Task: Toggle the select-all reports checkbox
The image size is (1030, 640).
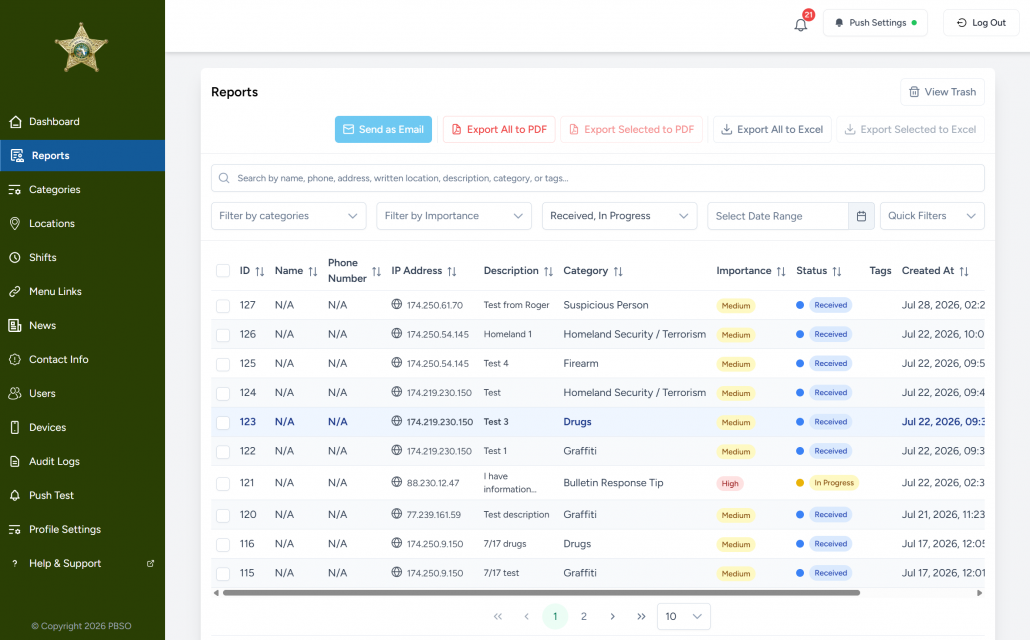Action: pos(223,271)
